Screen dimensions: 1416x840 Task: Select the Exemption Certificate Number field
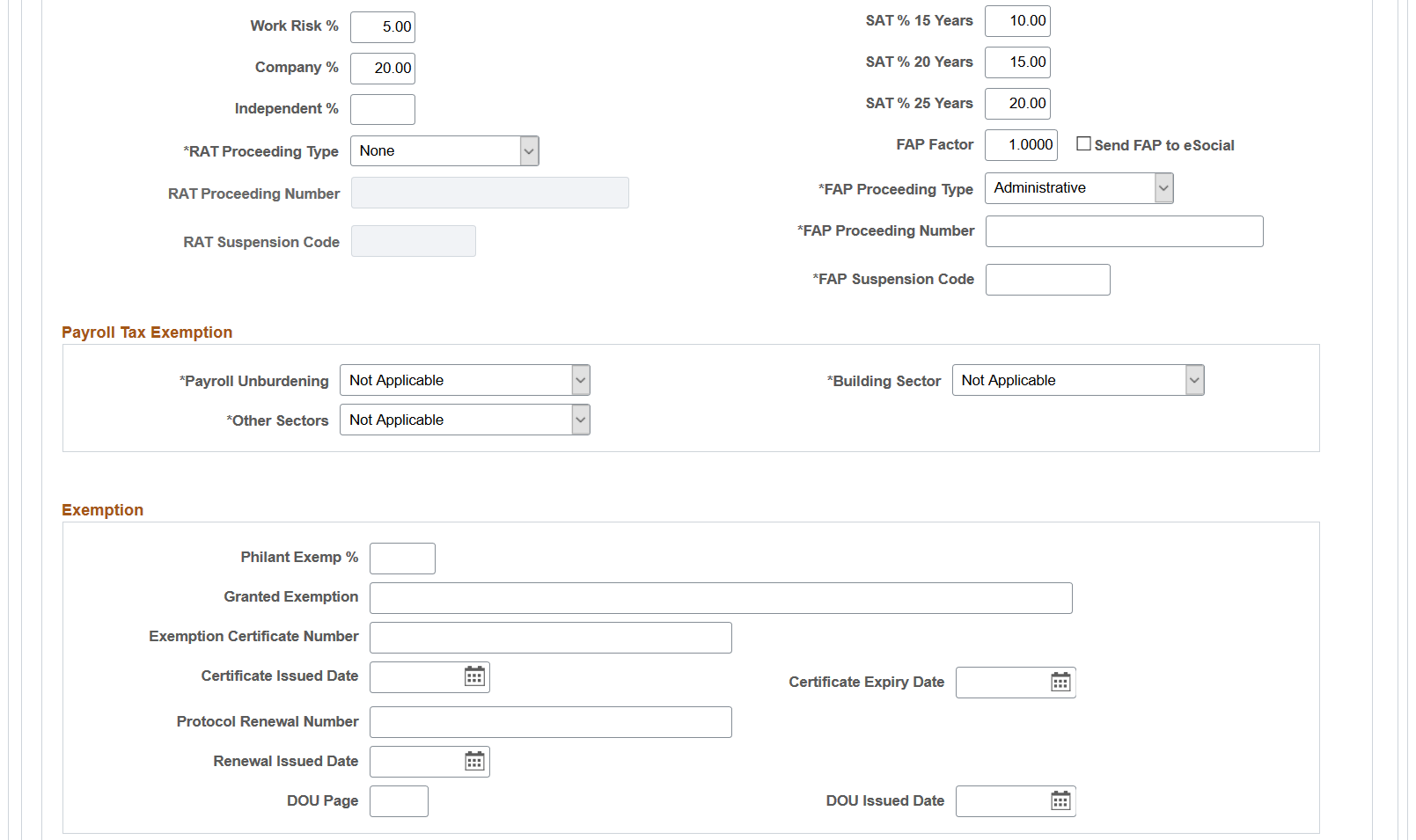pos(551,638)
